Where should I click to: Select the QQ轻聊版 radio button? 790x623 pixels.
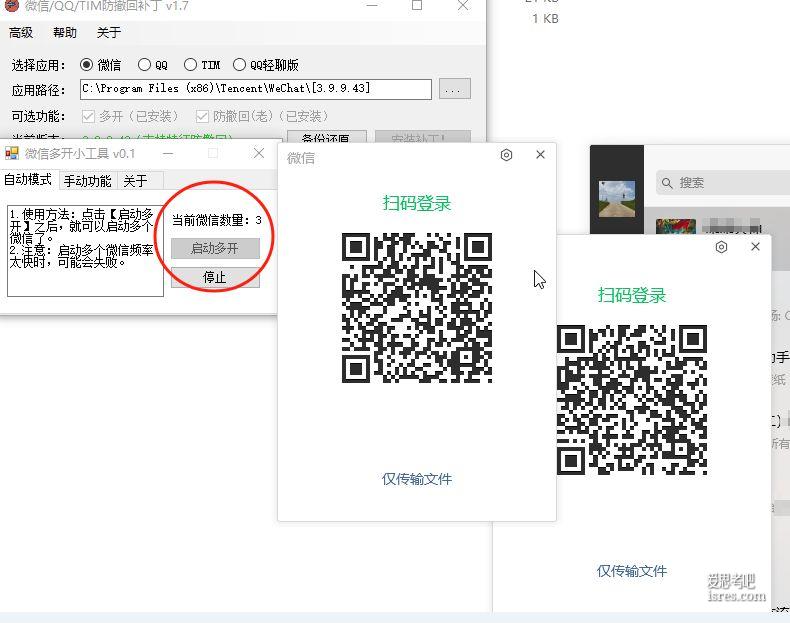click(239, 64)
